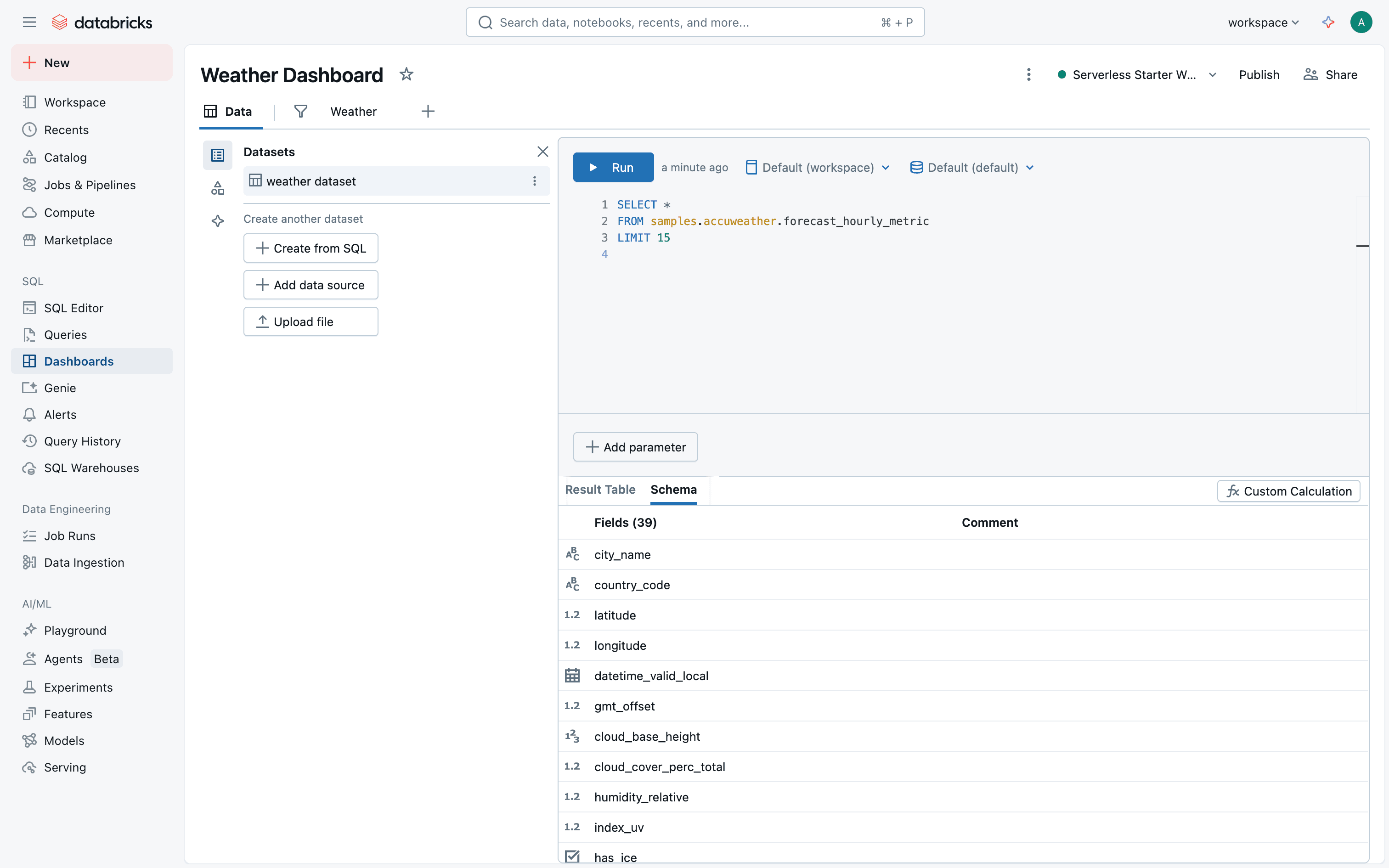Open the catalog shapes icon in the dataset panel
1389x868 pixels.
[x=218, y=188]
